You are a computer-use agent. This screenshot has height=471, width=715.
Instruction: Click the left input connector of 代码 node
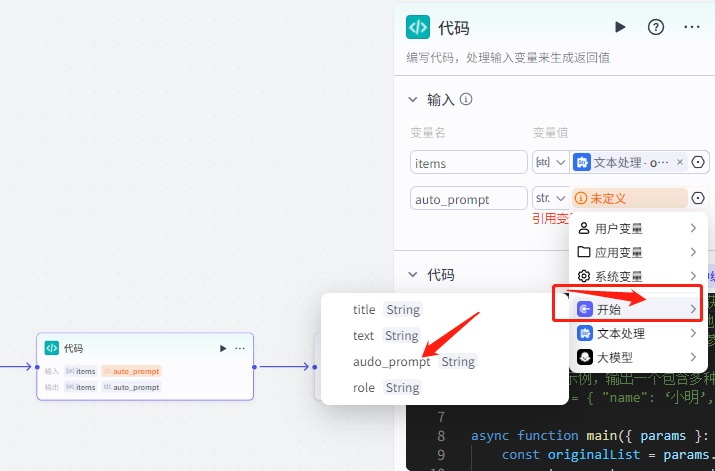coord(37,367)
